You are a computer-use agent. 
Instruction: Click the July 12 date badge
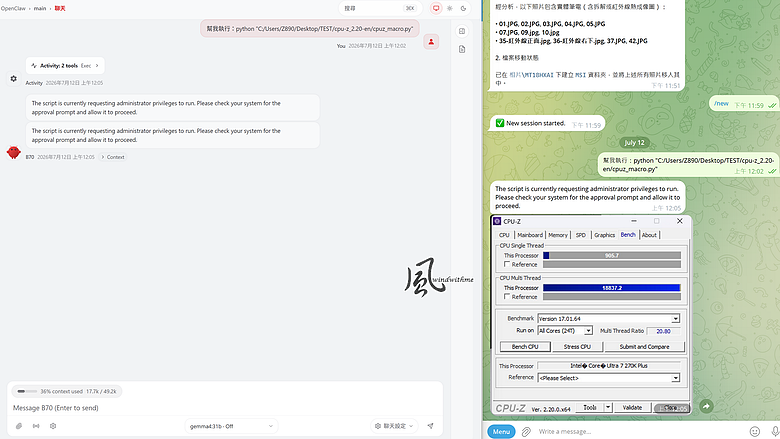(x=634, y=143)
